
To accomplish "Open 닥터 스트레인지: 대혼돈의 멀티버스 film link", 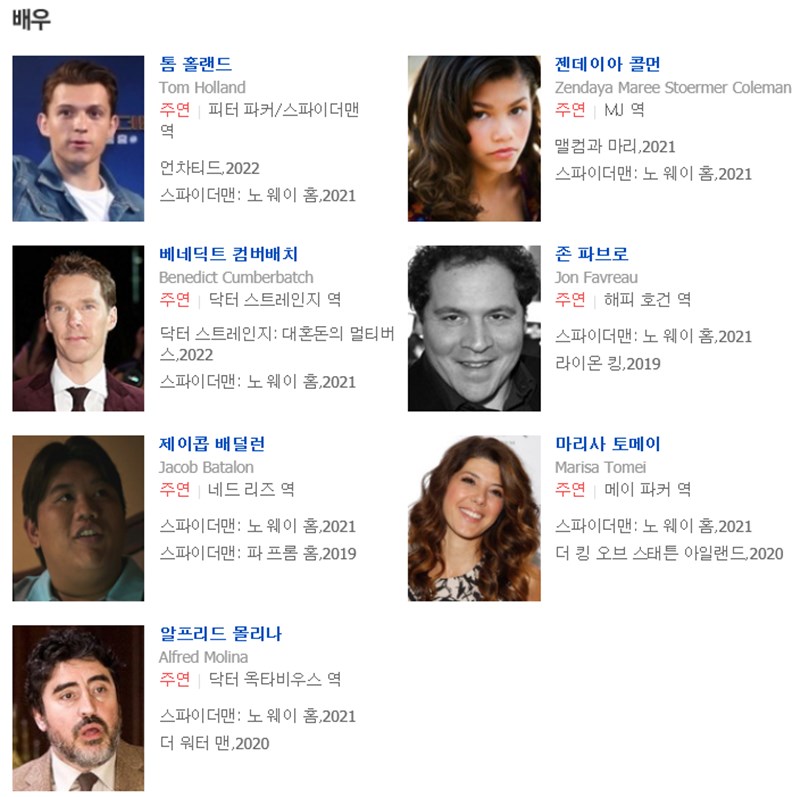I will pyautogui.click(x=277, y=344).
